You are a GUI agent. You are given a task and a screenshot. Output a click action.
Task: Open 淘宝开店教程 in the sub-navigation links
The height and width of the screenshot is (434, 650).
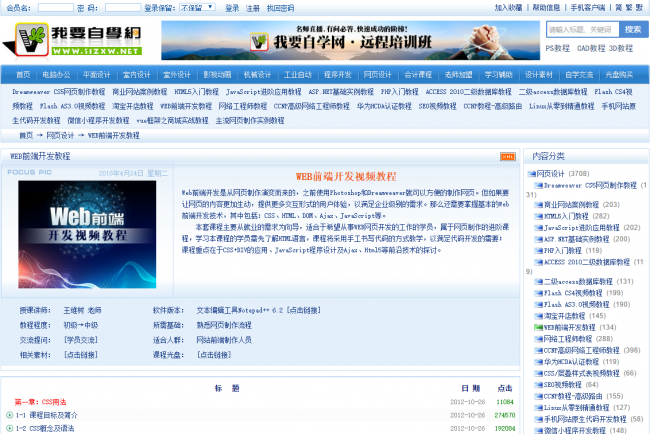pyautogui.click(x=133, y=106)
